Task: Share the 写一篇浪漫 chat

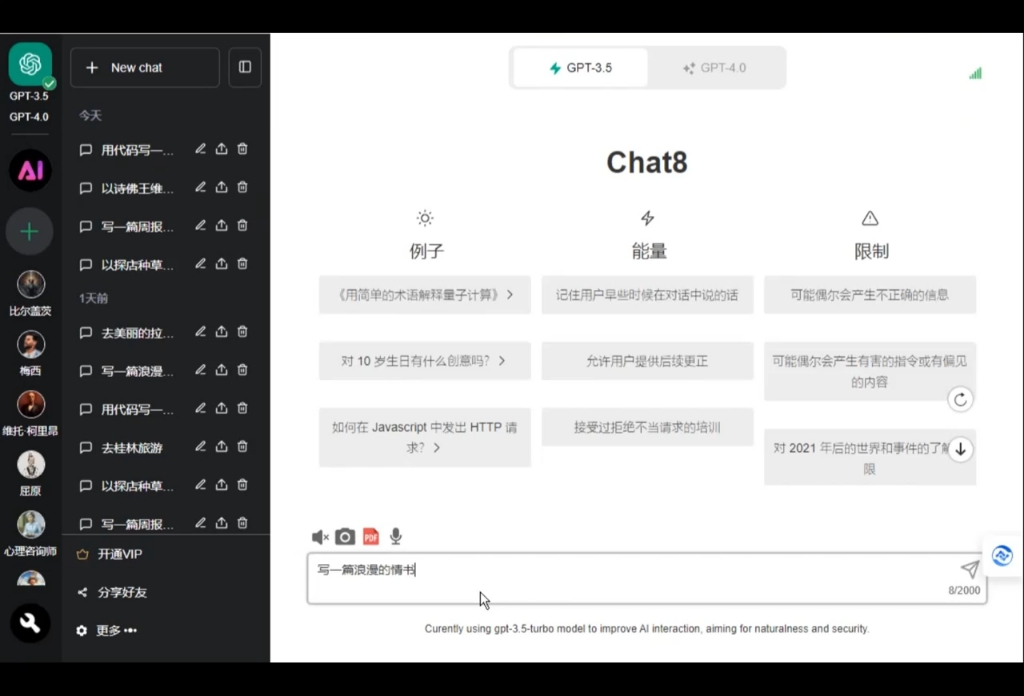Action: point(221,370)
